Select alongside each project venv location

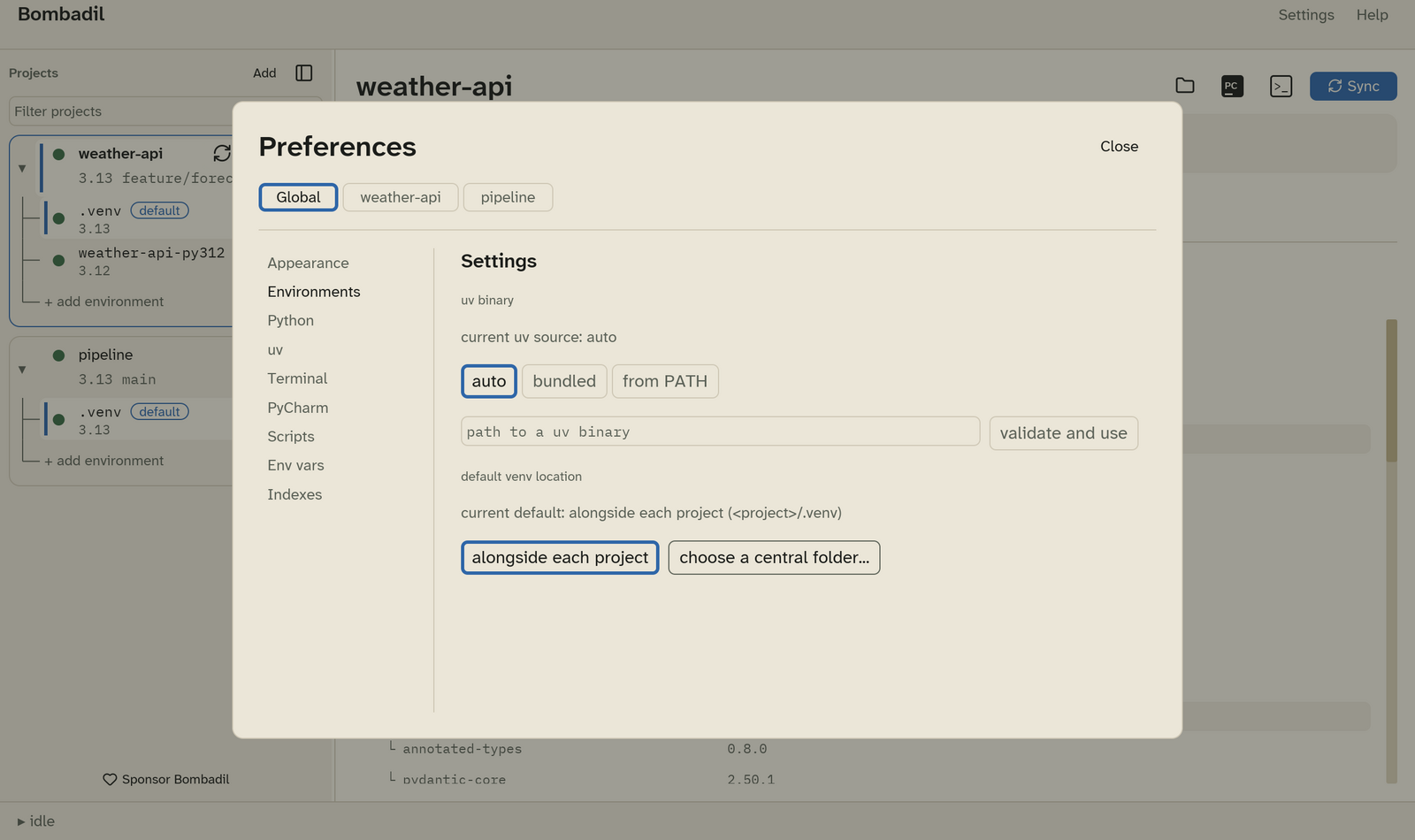pyautogui.click(x=560, y=557)
